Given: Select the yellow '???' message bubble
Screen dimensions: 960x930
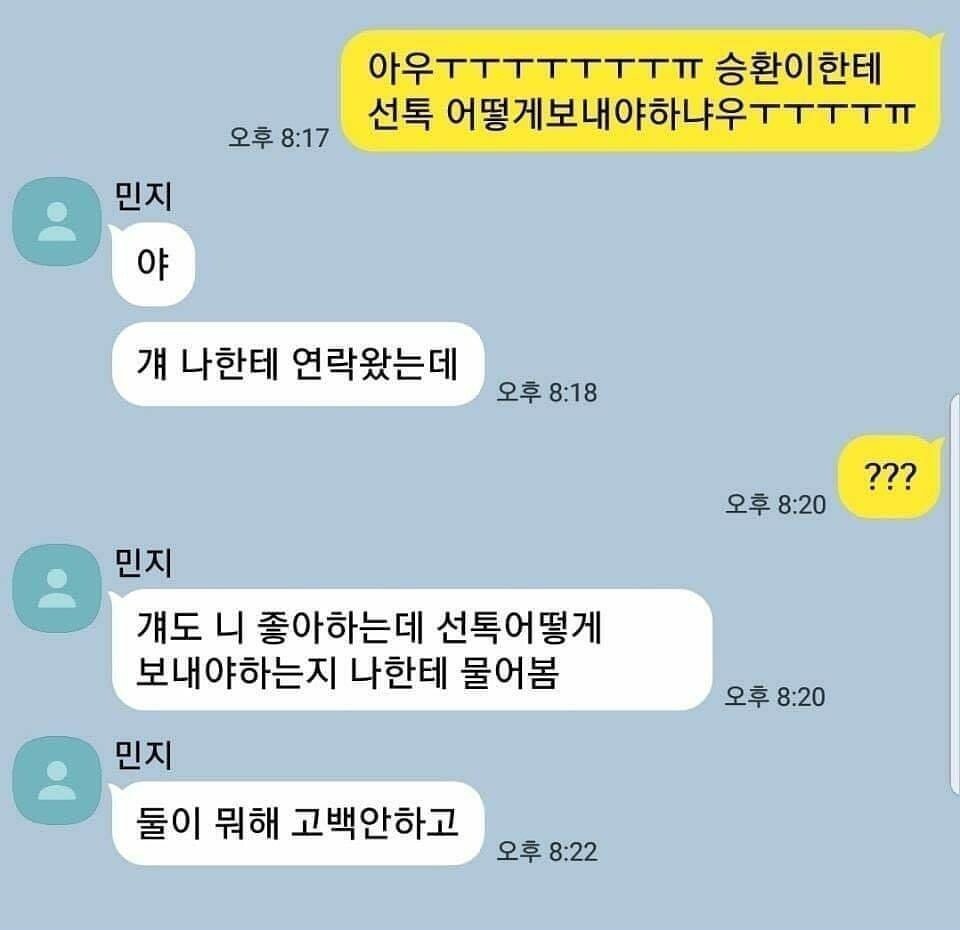Looking at the screenshot, I should click(891, 476).
